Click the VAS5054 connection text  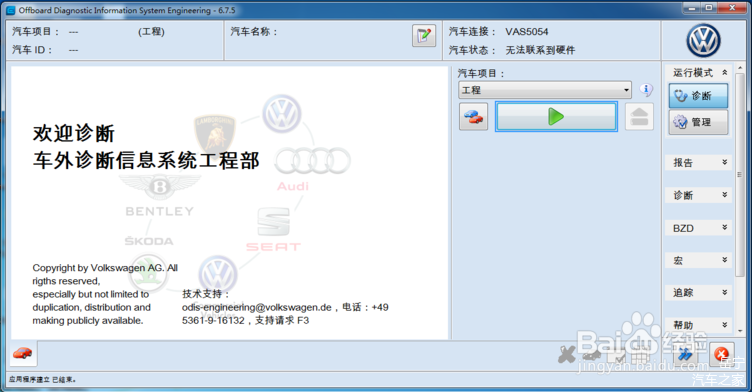point(527,32)
